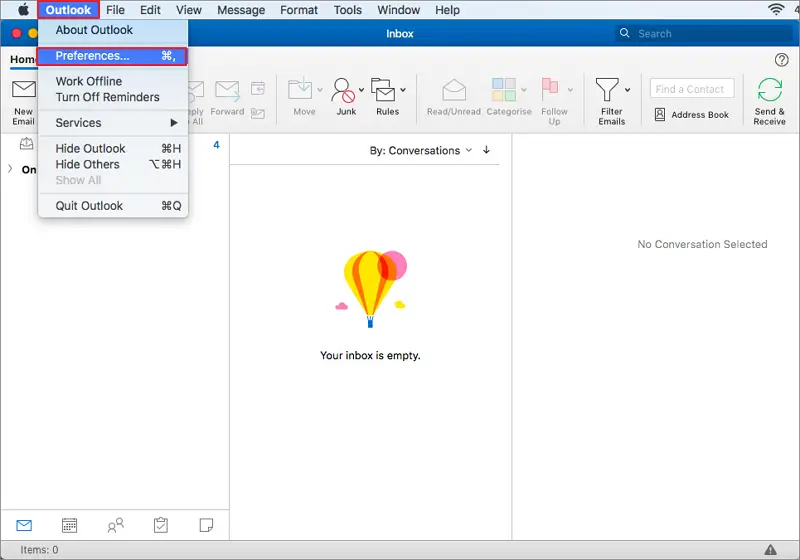This screenshot has width=800, height=560.
Task: Open the Message menu
Action: point(241,10)
